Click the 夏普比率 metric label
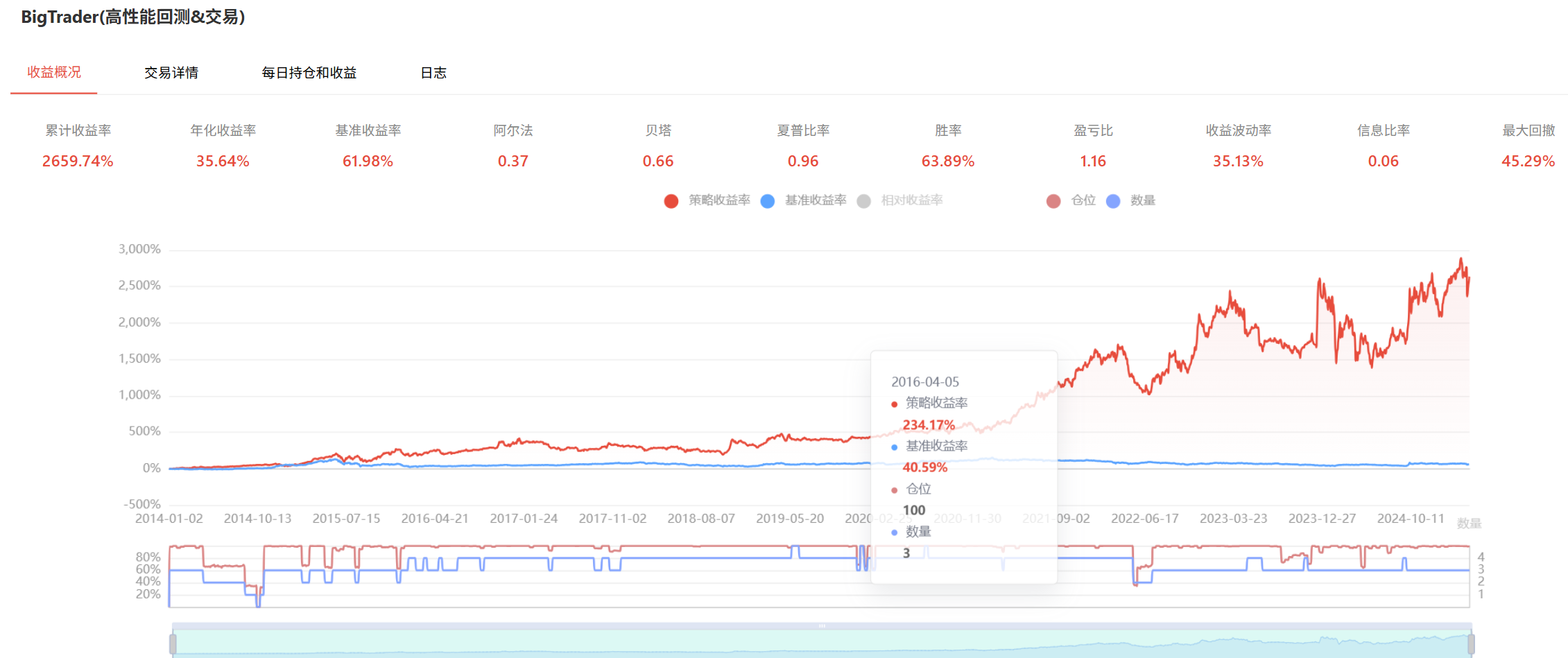The width and height of the screenshot is (1568, 658). click(x=803, y=130)
